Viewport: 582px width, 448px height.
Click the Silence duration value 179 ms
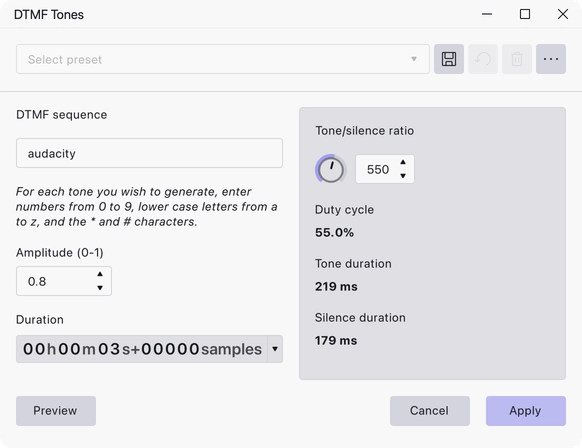click(336, 340)
